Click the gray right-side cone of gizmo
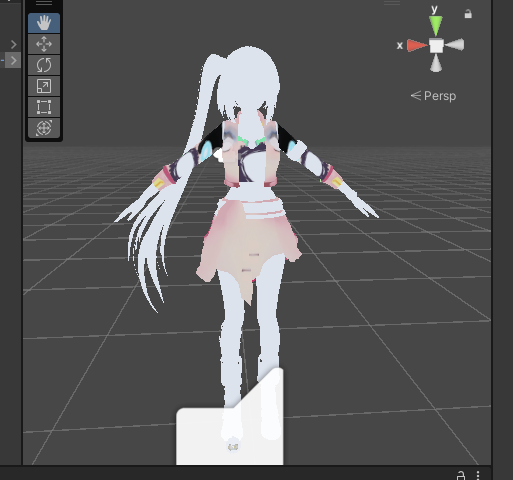Screen dimensions: 513x480 pyautogui.click(x=455, y=45)
